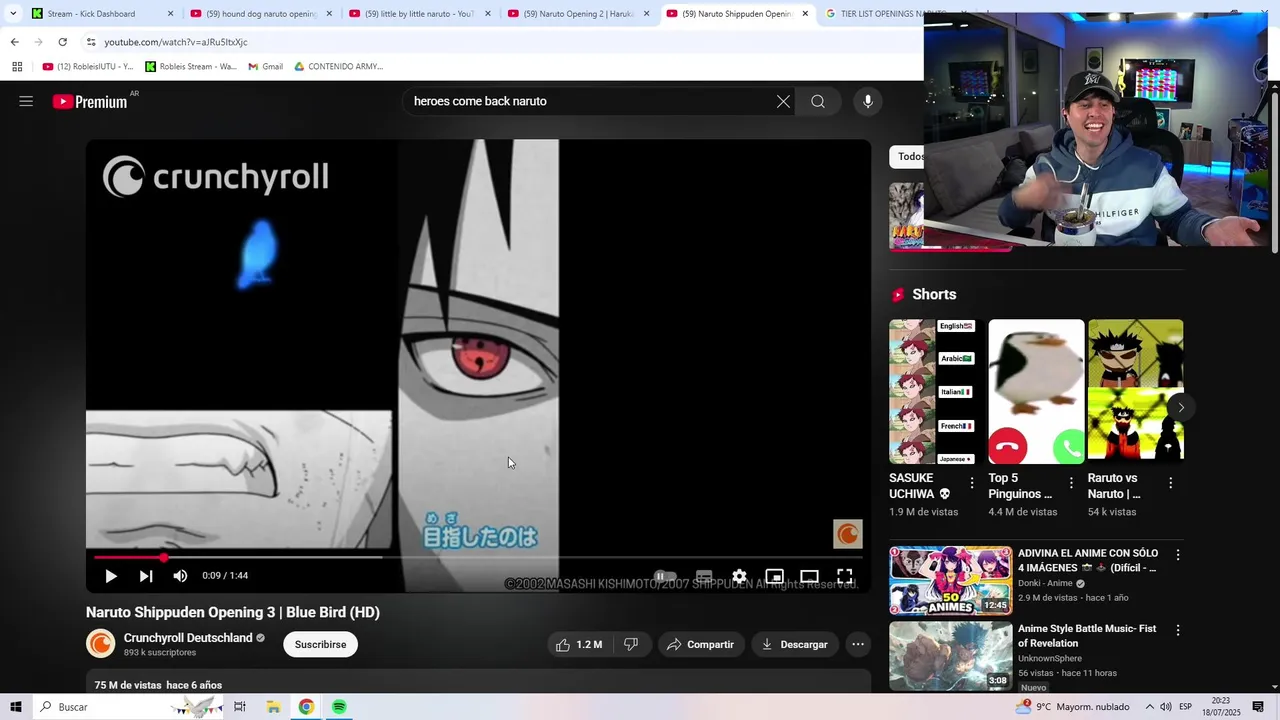The width and height of the screenshot is (1280, 720).
Task: Click the browser address bar URL
Action: point(176,42)
